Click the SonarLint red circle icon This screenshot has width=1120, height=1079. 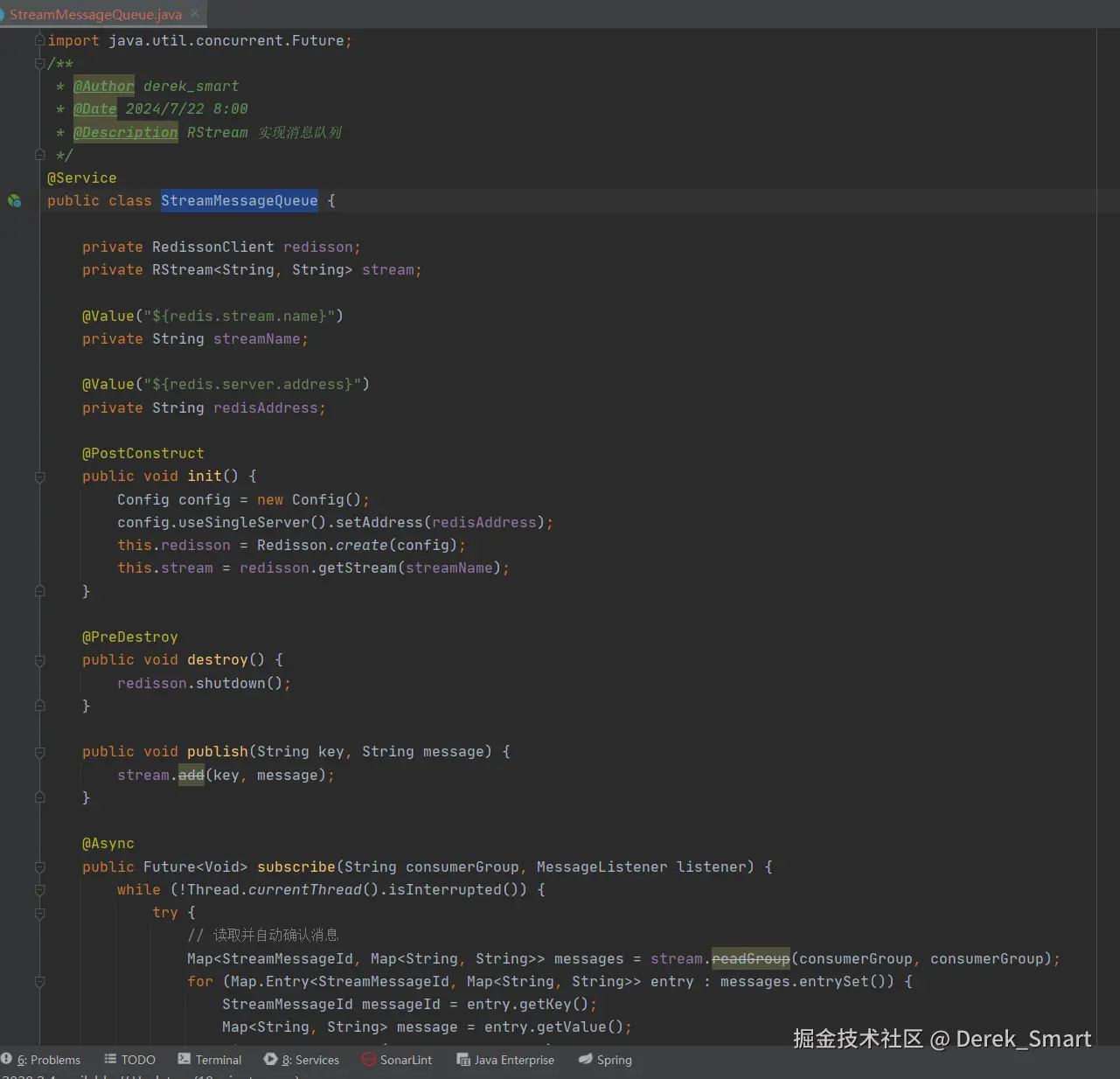coord(369,1059)
